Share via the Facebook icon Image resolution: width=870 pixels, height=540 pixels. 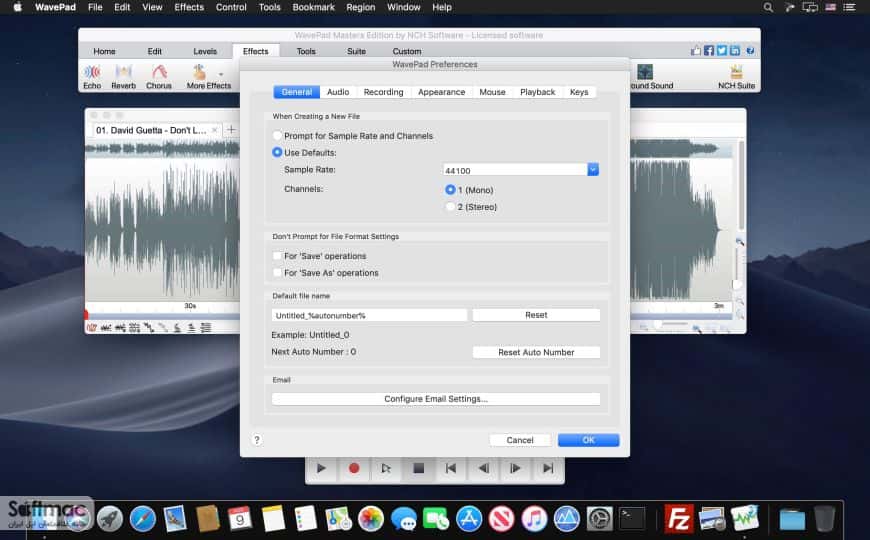[709, 51]
